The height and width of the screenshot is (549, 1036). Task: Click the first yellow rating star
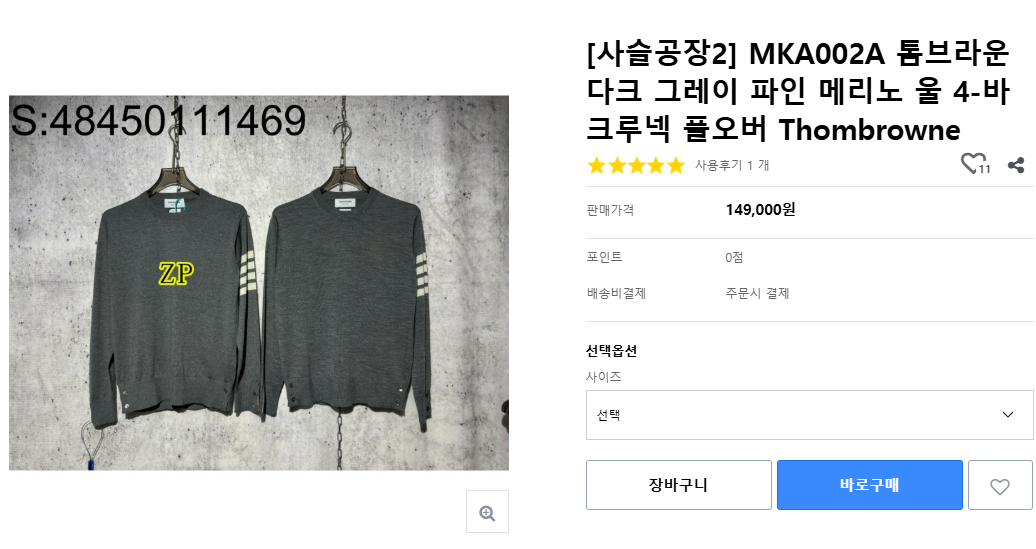pyautogui.click(x=597, y=165)
